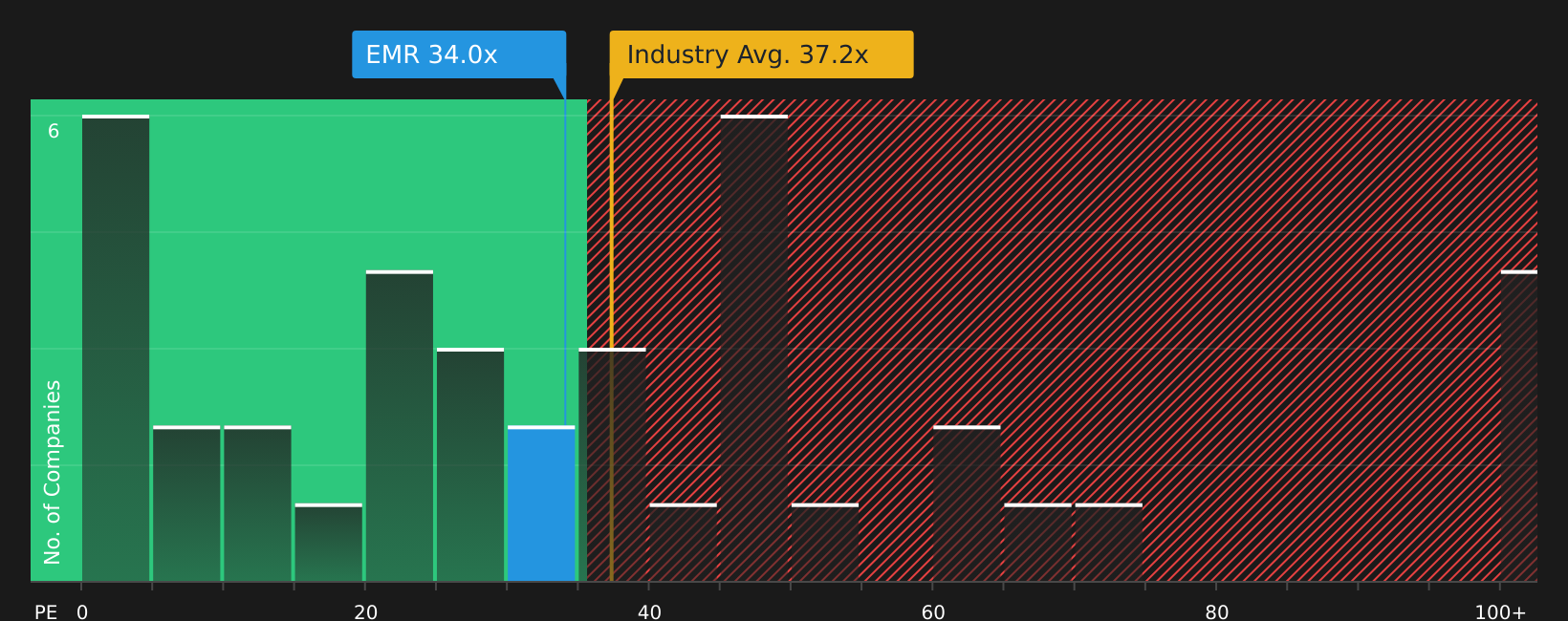Select the histogram bar for PE 0–5
The height and width of the screenshot is (621, 1568).
(116, 348)
